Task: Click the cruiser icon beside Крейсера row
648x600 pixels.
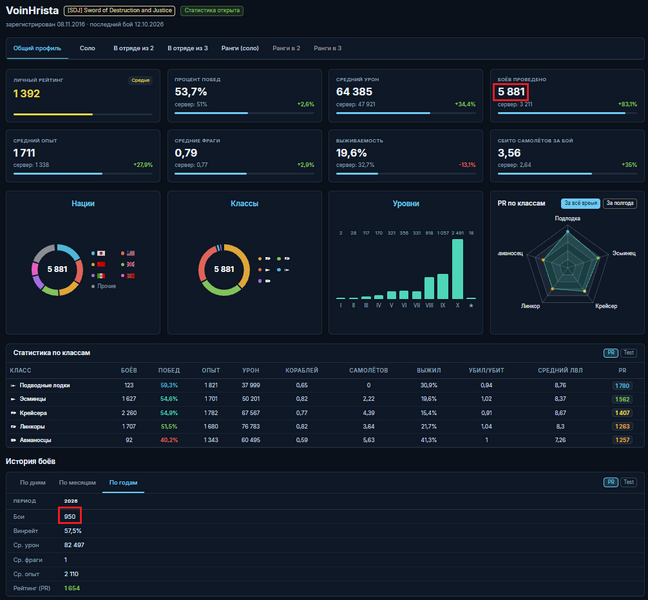Action: (13, 413)
